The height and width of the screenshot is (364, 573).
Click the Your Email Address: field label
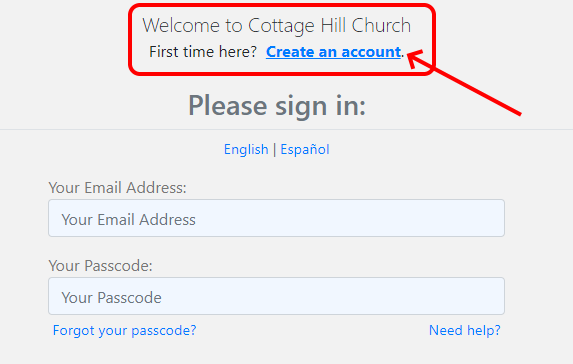coord(117,188)
